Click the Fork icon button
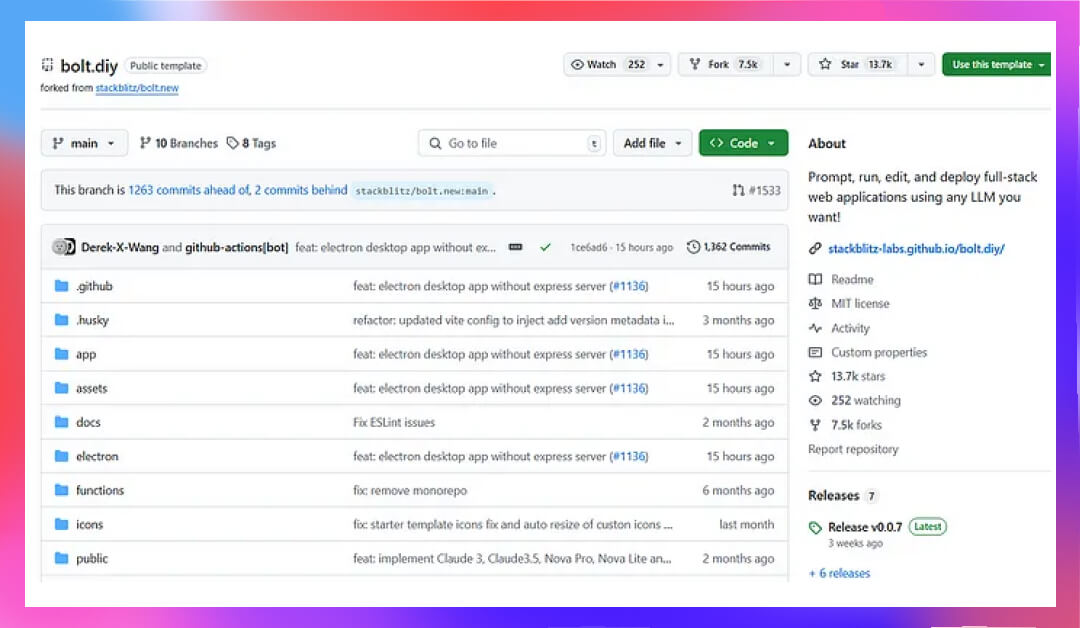Image resolution: width=1080 pixels, height=628 pixels. (x=694, y=64)
